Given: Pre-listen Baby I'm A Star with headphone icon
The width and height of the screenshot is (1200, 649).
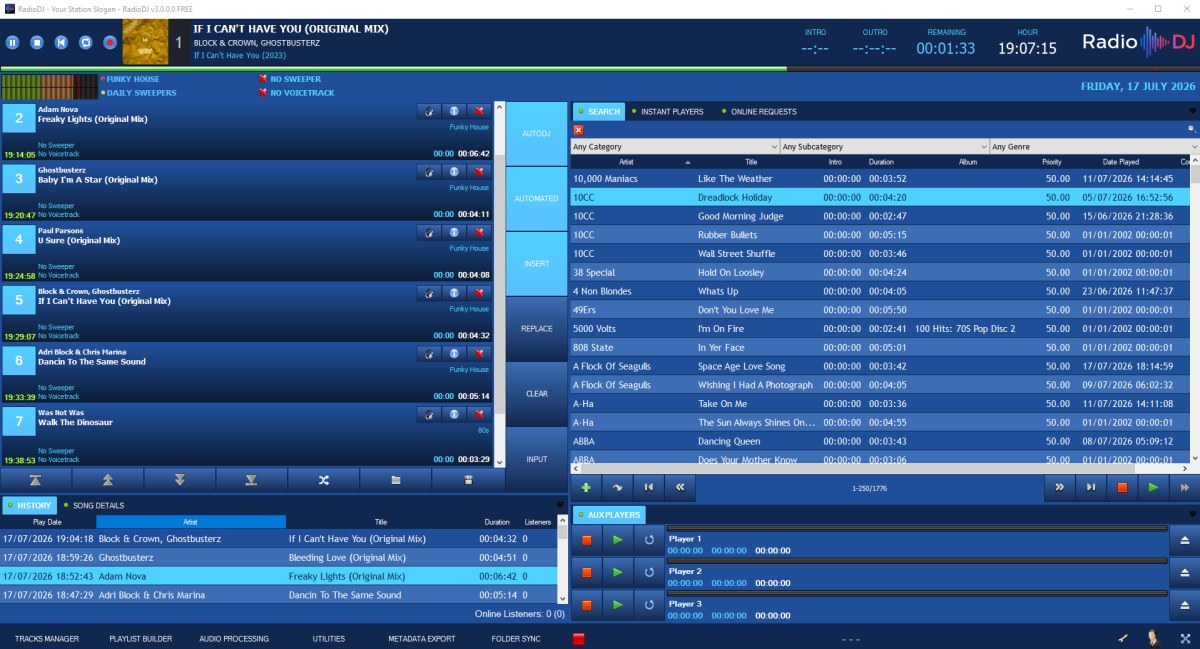Looking at the screenshot, I should click(x=429, y=172).
